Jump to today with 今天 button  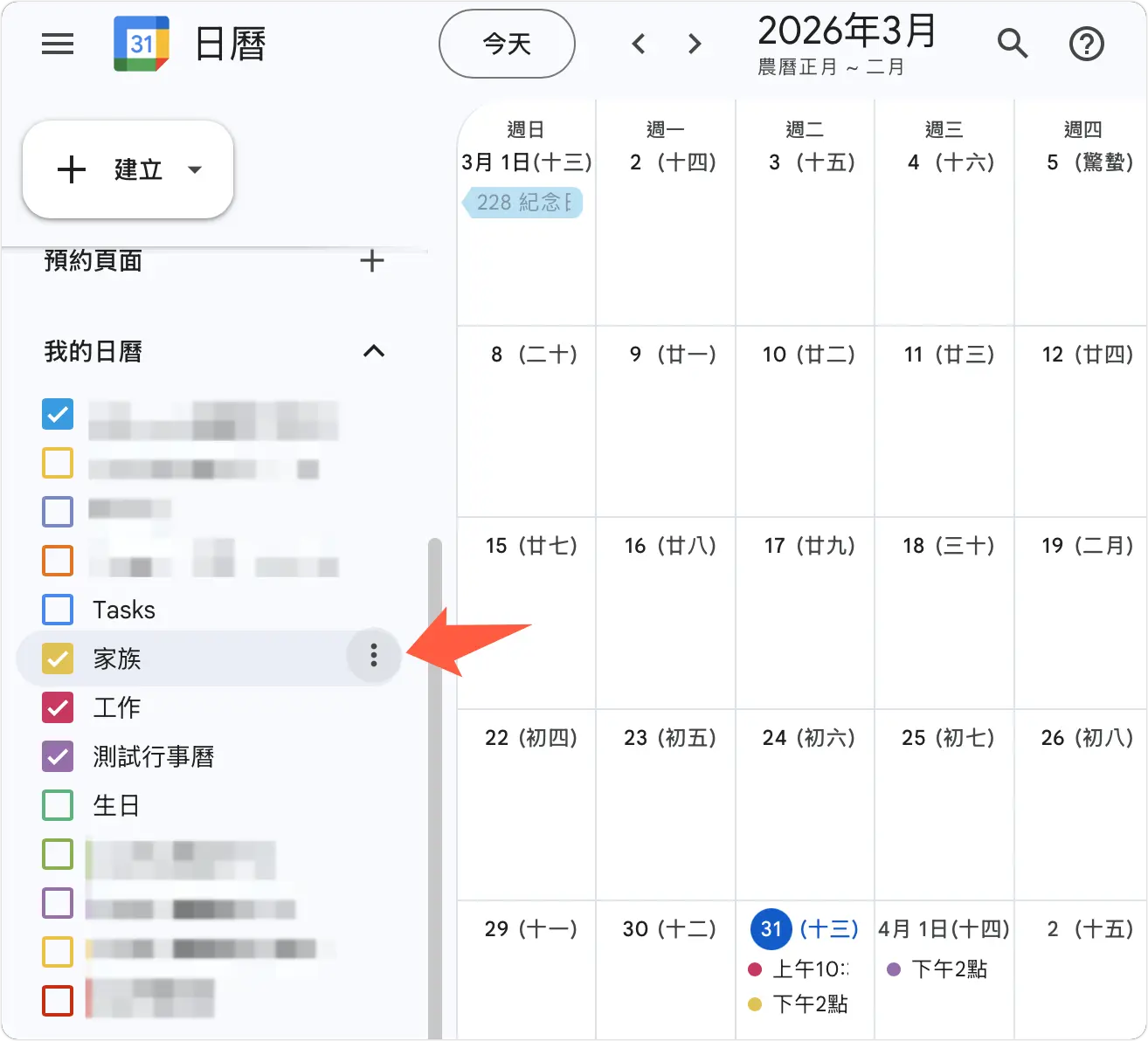(x=507, y=44)
